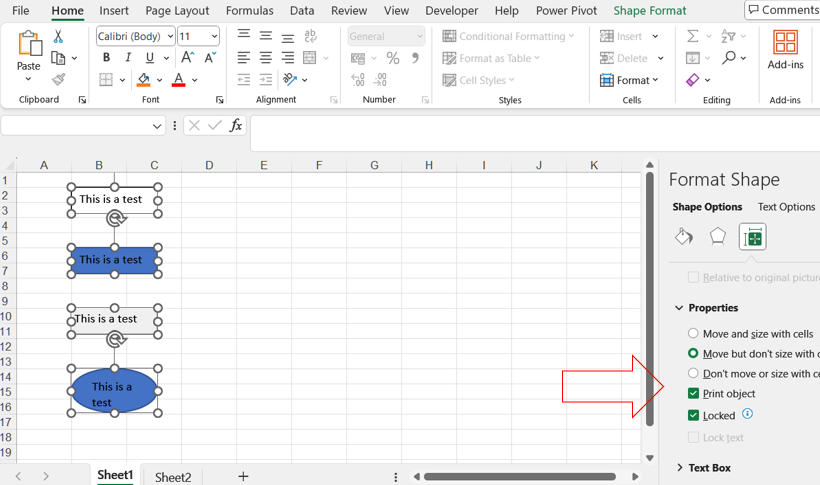Click the Increase Font Size icon

tap(187, 58)
